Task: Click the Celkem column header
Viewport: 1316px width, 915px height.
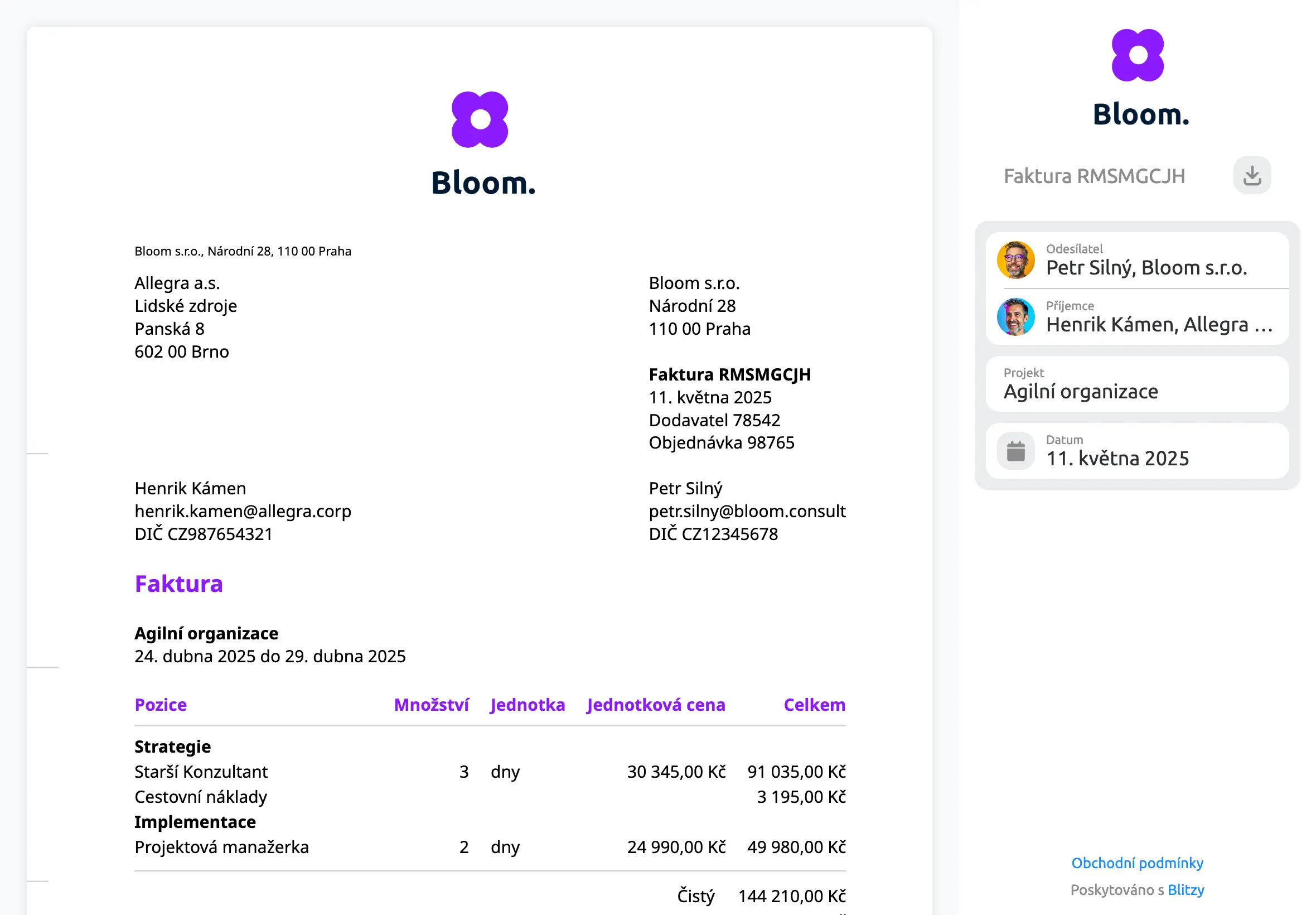Action: (814, 705)
